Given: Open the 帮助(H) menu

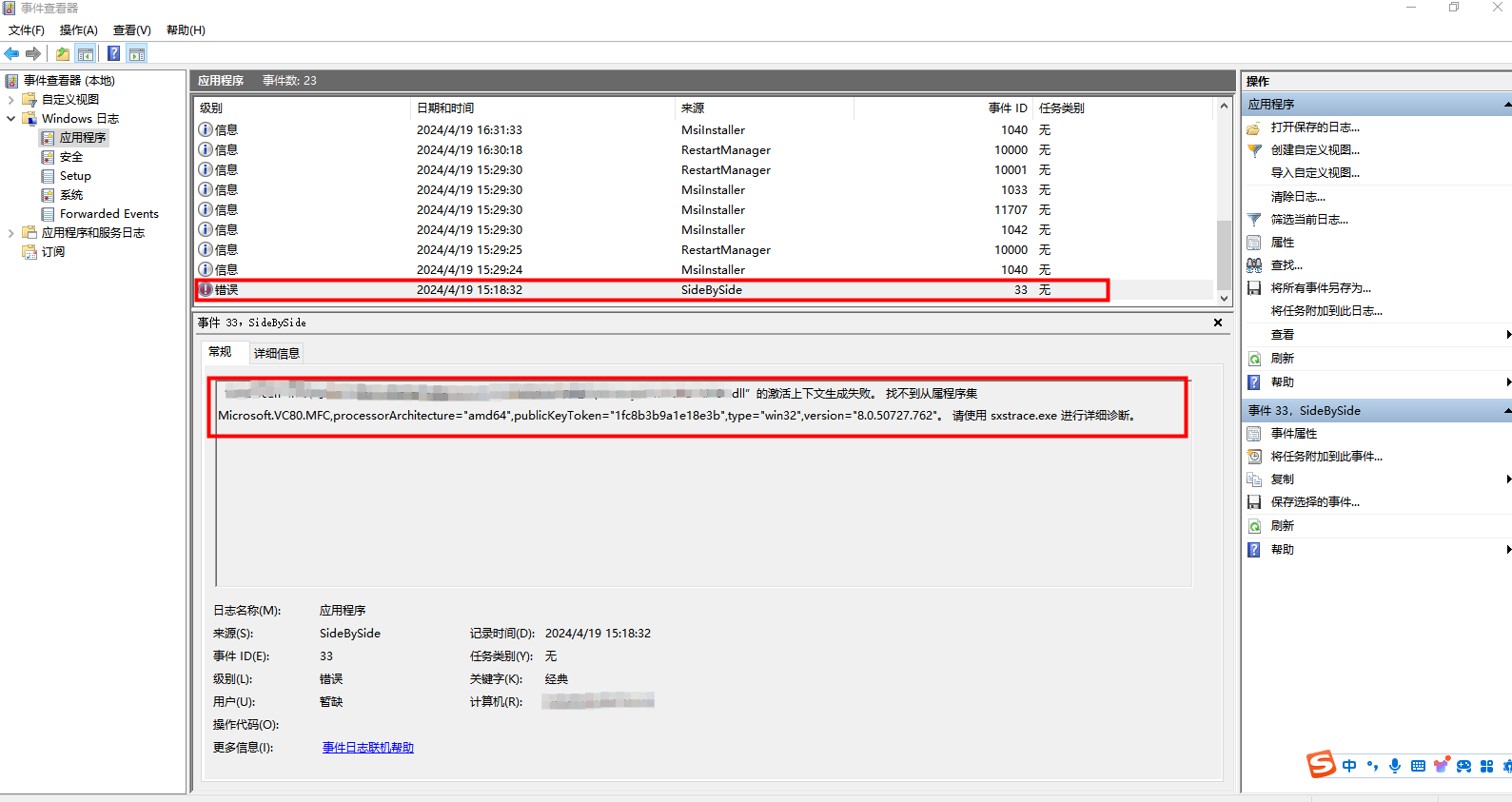Looking at the screenshot, I should (x=186, y=30).
